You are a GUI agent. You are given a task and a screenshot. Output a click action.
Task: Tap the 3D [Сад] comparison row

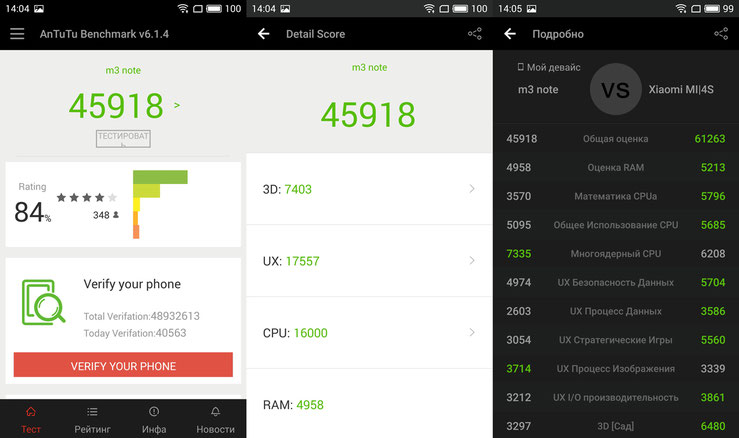(x=616, y=426)
